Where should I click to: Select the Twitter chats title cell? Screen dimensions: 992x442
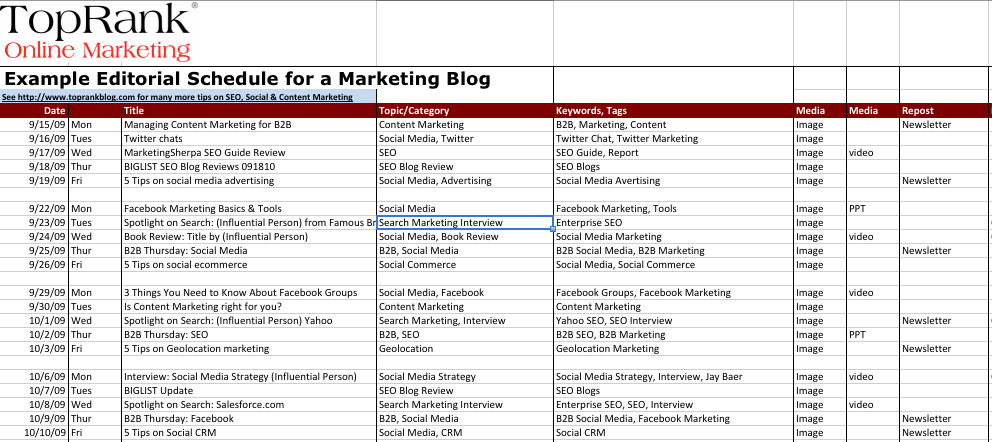[153, 139]
